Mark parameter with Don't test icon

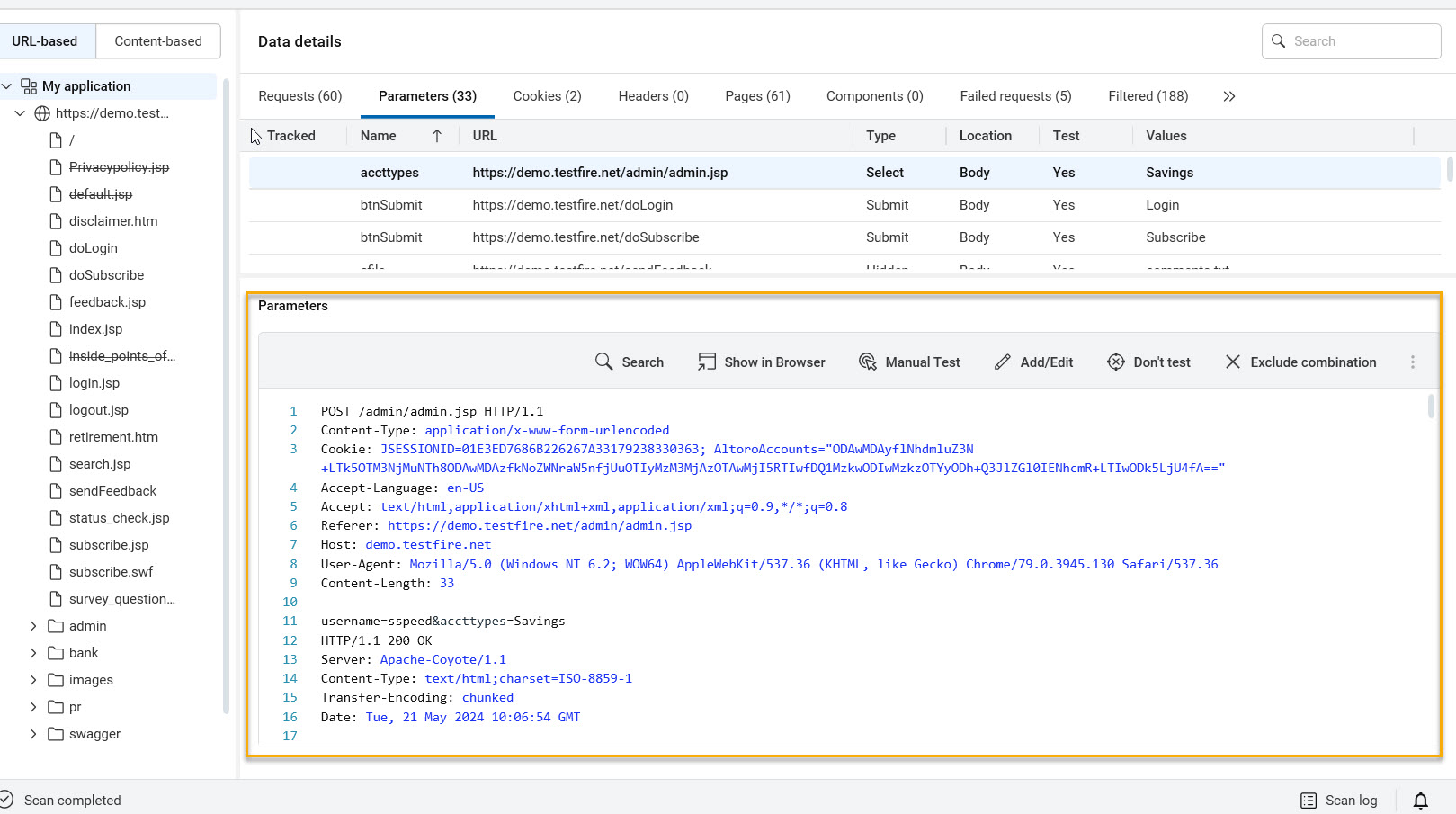click(x=1115, y=362)
